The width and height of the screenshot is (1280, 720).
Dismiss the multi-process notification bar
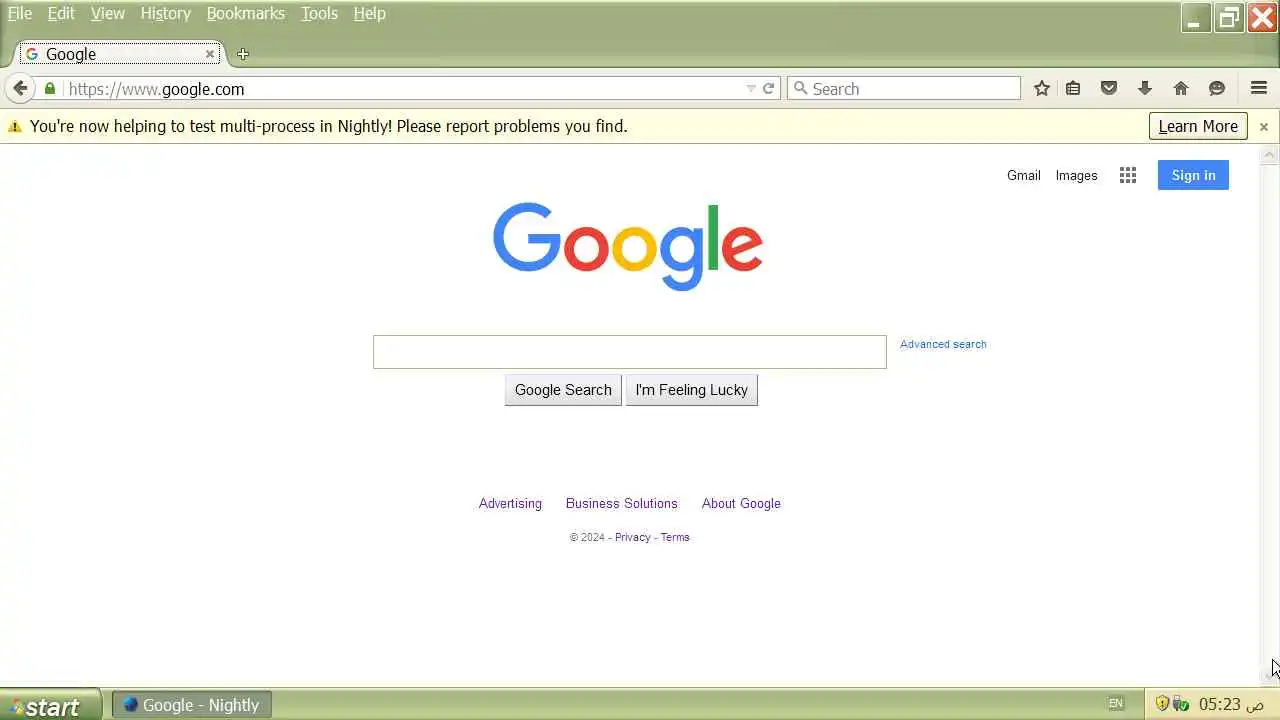[x=1264, y=127]
